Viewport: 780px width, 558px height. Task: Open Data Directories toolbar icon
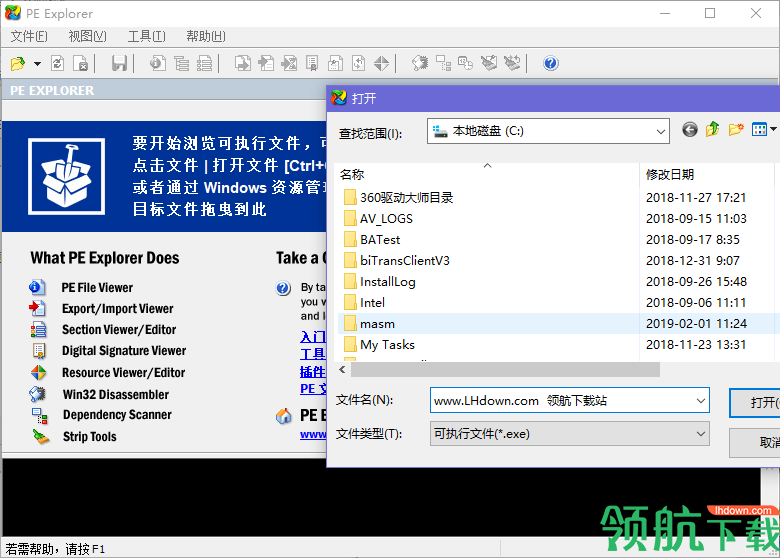pos(182,63)
